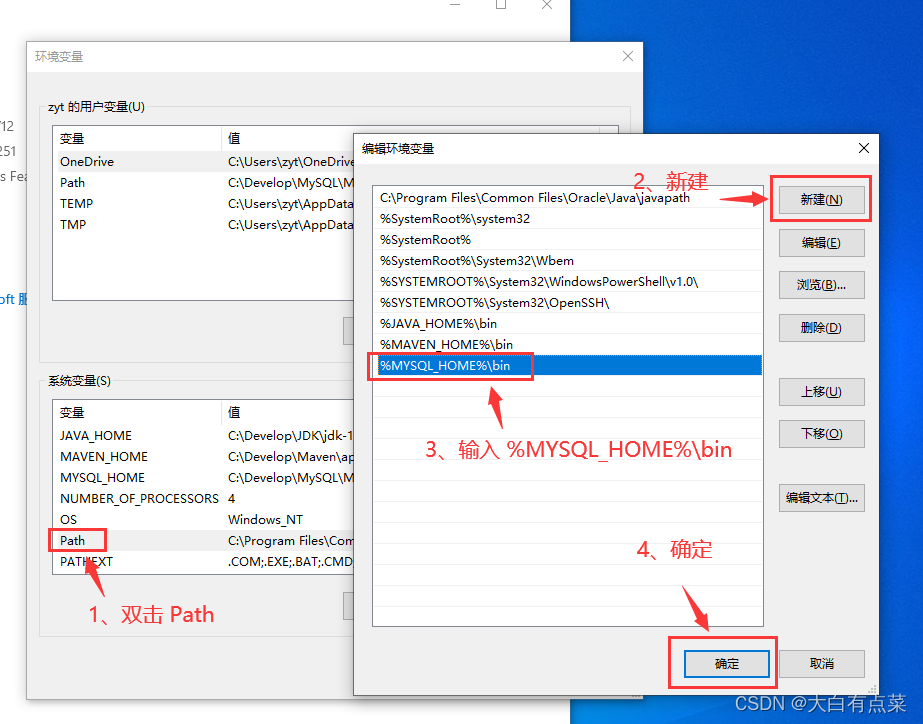Select JAVA_HOME system variable
This screenshot has height=724, width=923.
click(203, 436)
